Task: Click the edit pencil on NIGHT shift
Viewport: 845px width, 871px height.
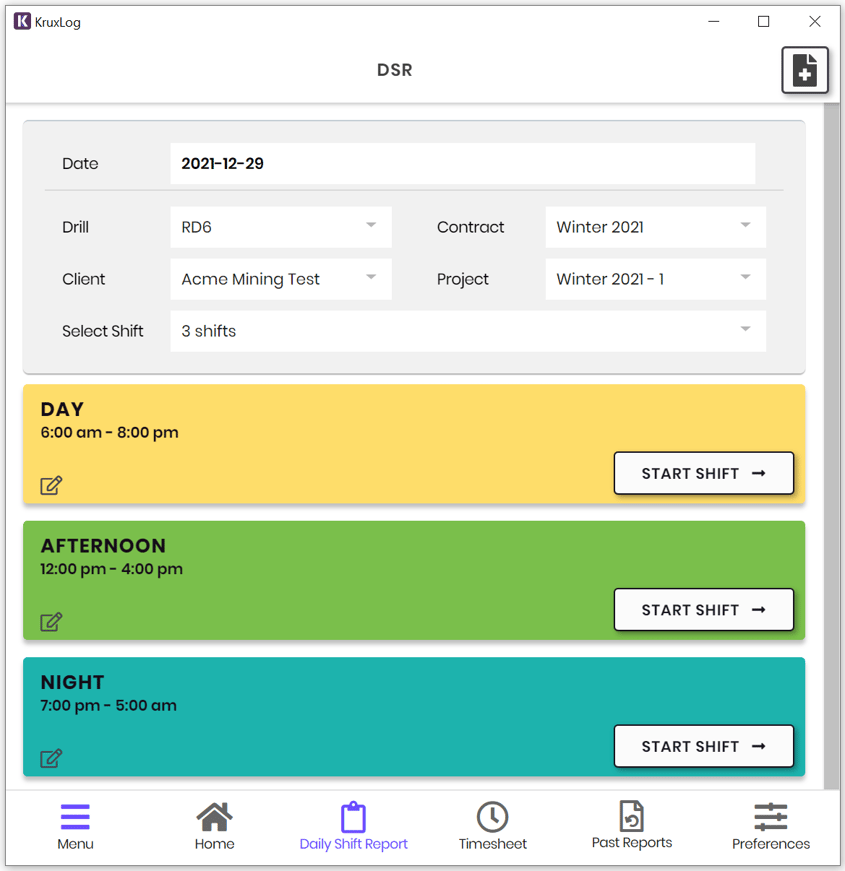Action: [x=51, y=758]
